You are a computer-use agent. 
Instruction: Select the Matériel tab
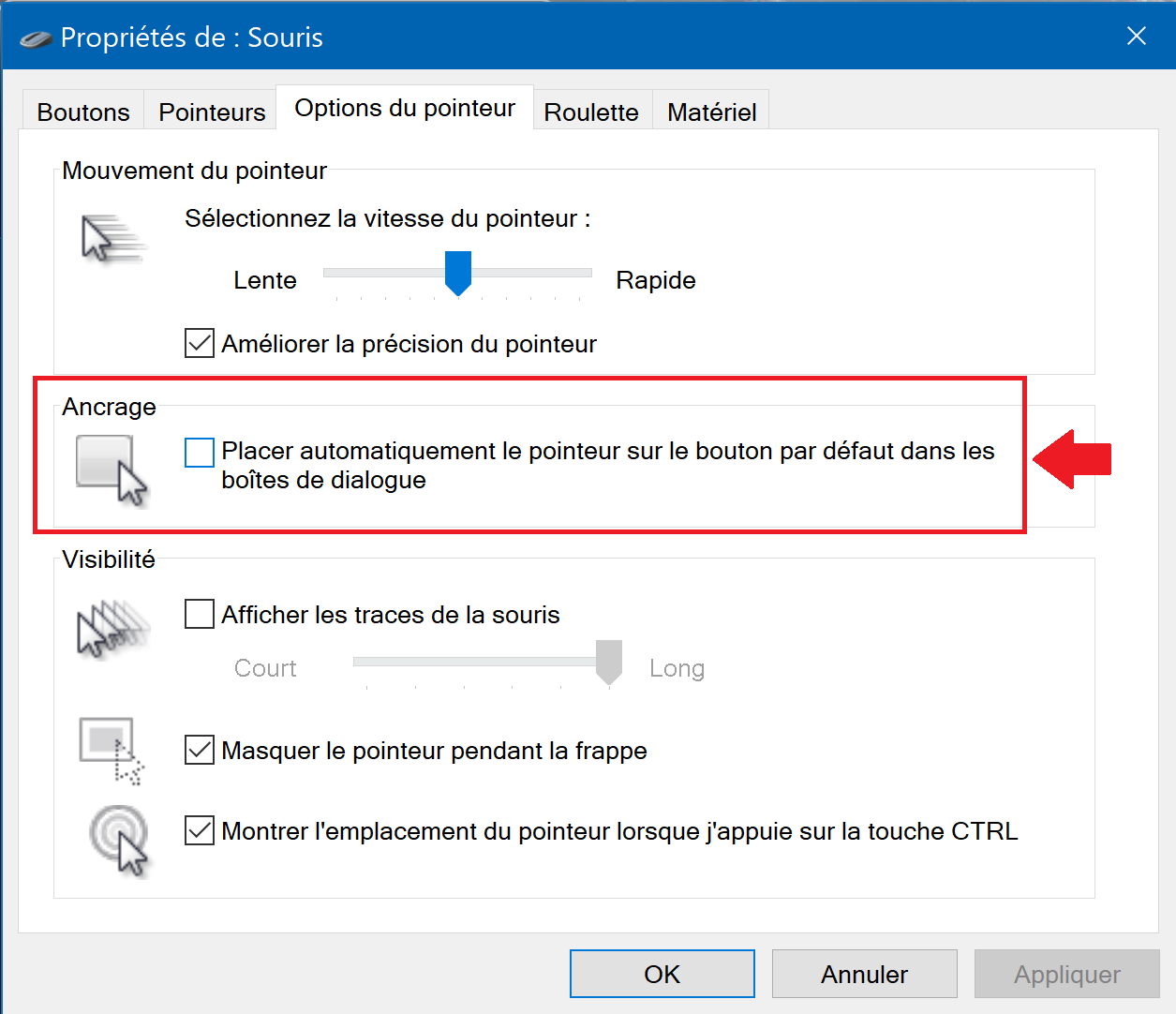tap(711, 112)
